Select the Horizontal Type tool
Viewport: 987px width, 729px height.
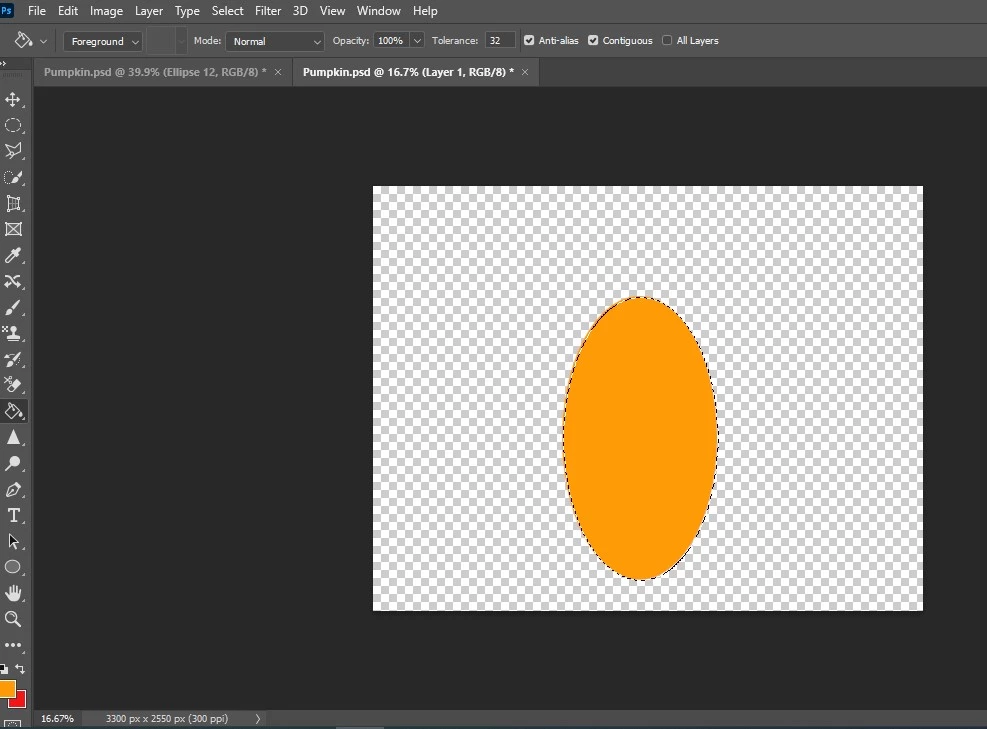pyautogui.click(x=13, y=516)
